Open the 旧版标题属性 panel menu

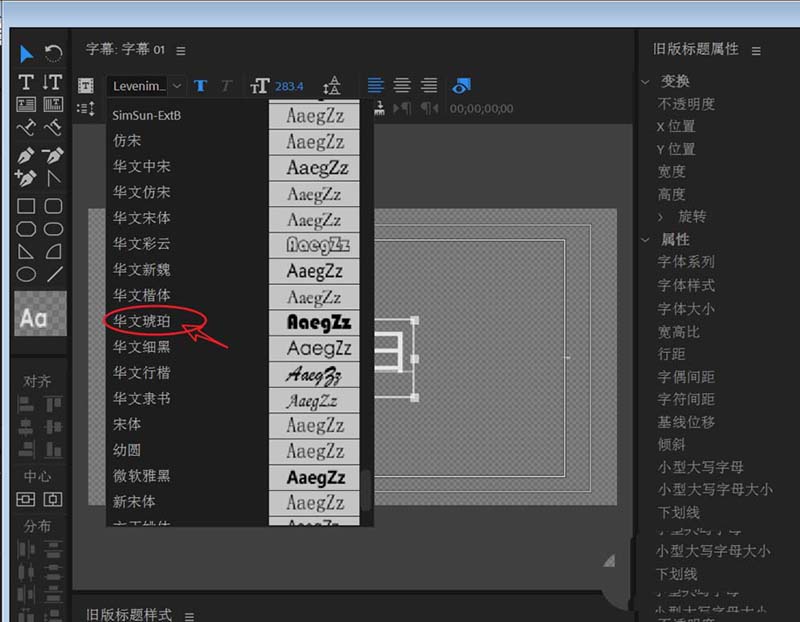pos(756,51)
